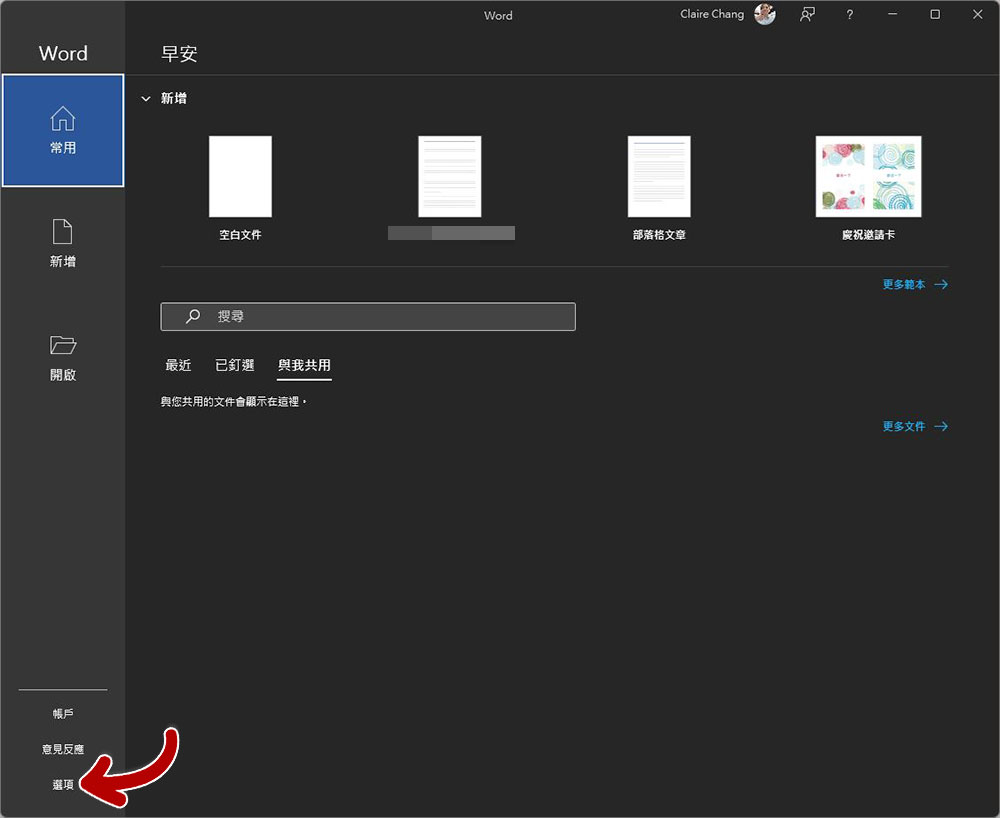Create a 空白文件 blank document
1000x818 pixels.
click(x=240, y=177)
